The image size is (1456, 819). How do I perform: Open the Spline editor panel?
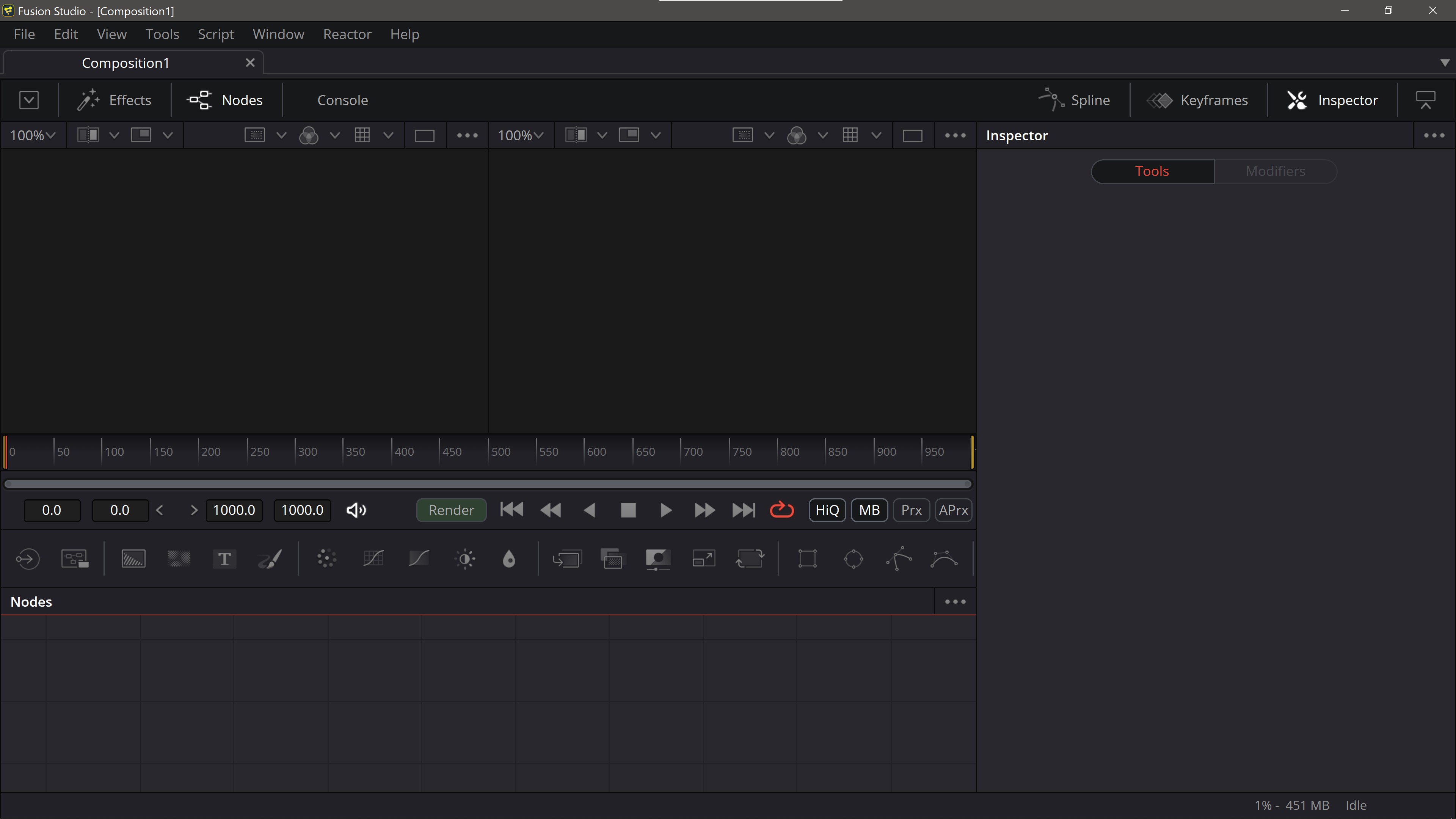(x=1074, y=100)
